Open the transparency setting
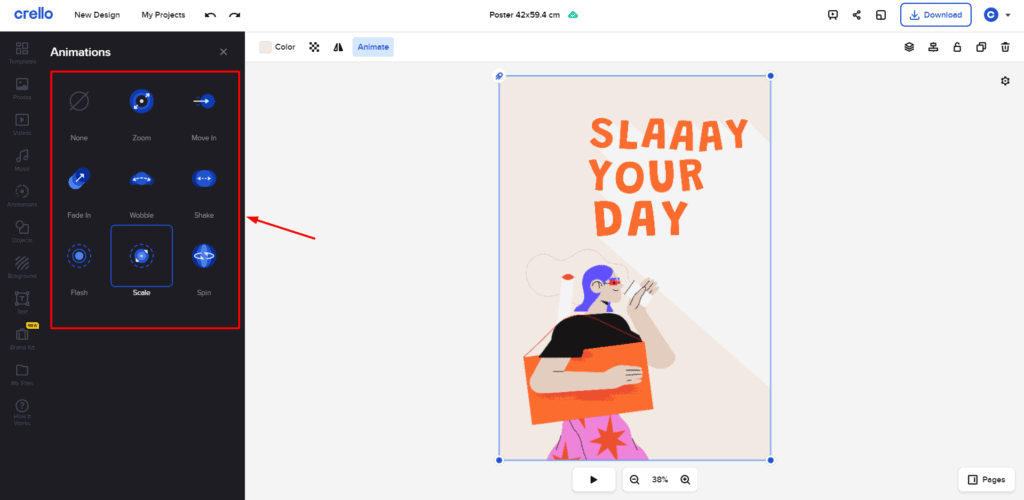Viewport: 1024px width, 500px height. pyautogui.click(x=314, y=47)
